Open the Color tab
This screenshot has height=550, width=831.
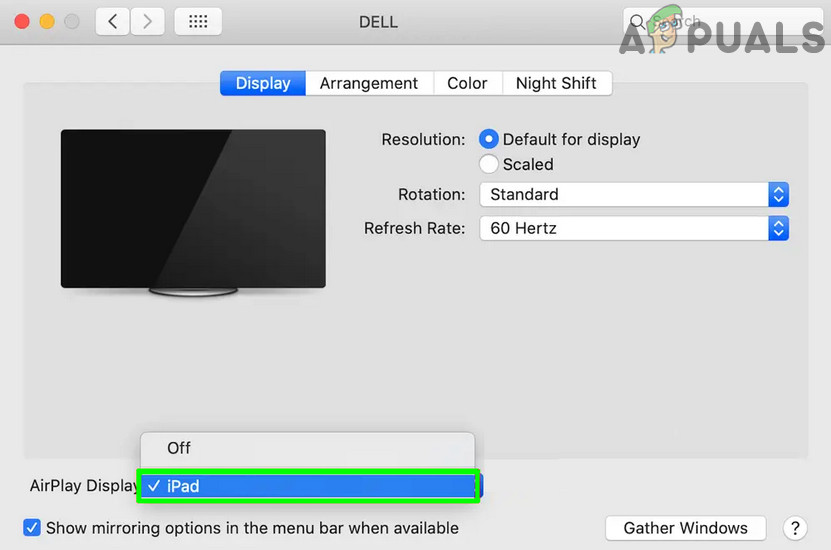coord(467,83)
